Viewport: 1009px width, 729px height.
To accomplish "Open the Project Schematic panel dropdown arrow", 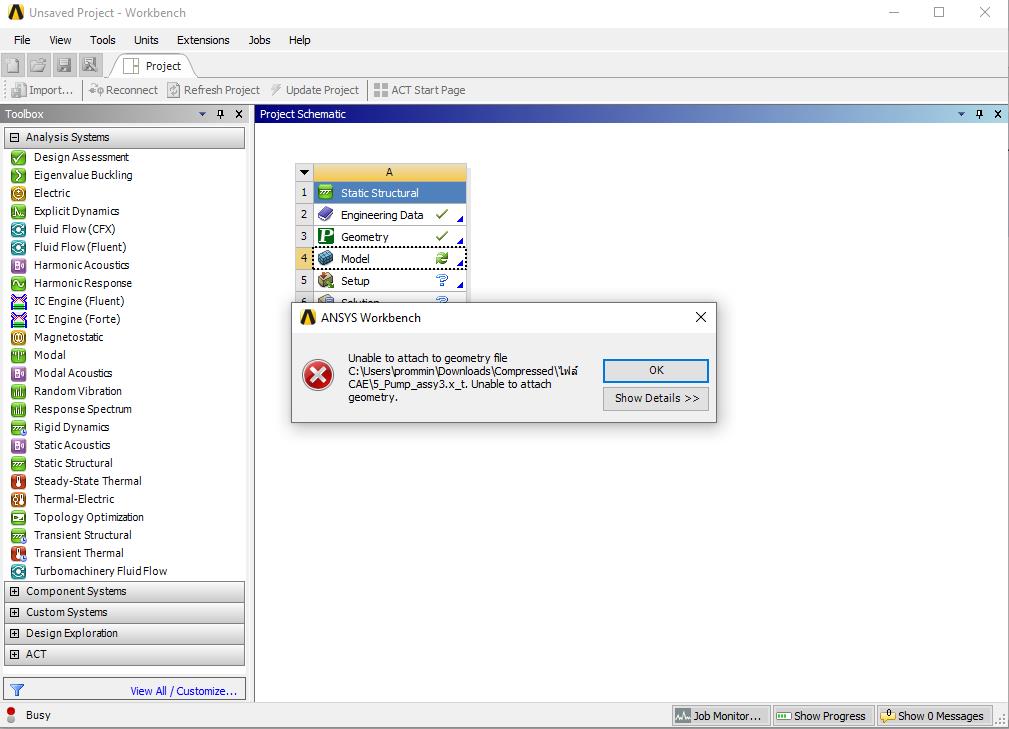I will 961,114.
